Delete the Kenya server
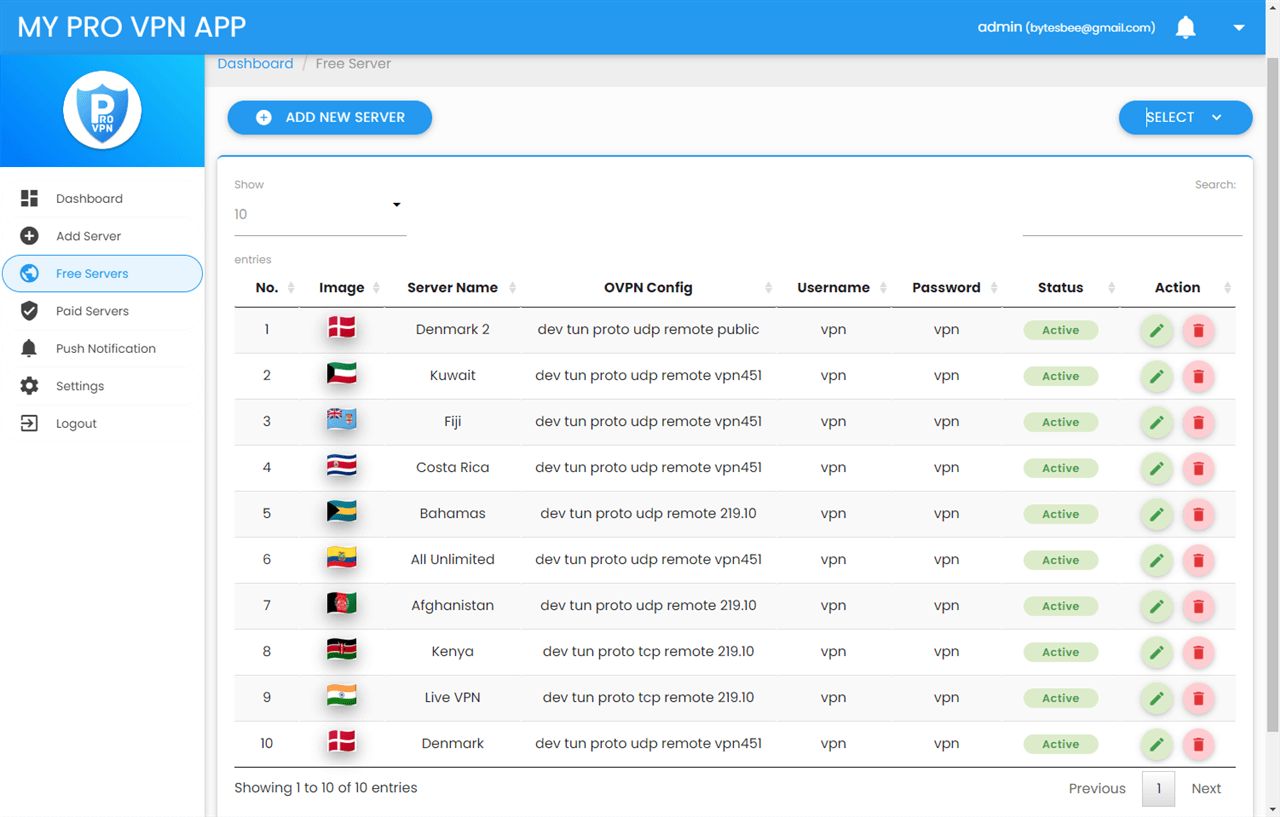This screenshot has width=1280, height=817. 1198,652
